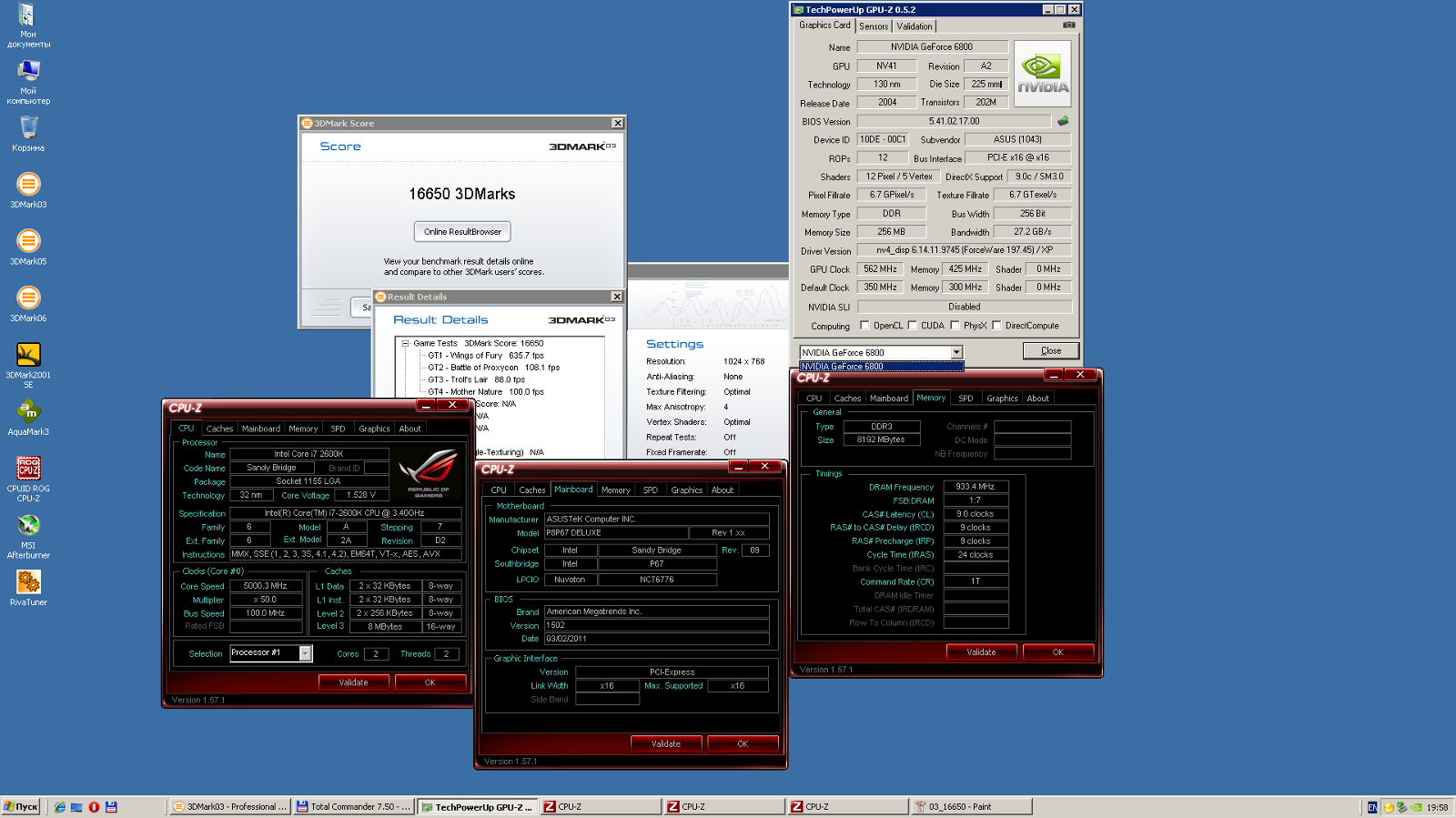This screenshot has width=1456, height=818.
Task: Click Validate in memory CPU-Z window
Action: pyautogui.click(x=981, y=652)
